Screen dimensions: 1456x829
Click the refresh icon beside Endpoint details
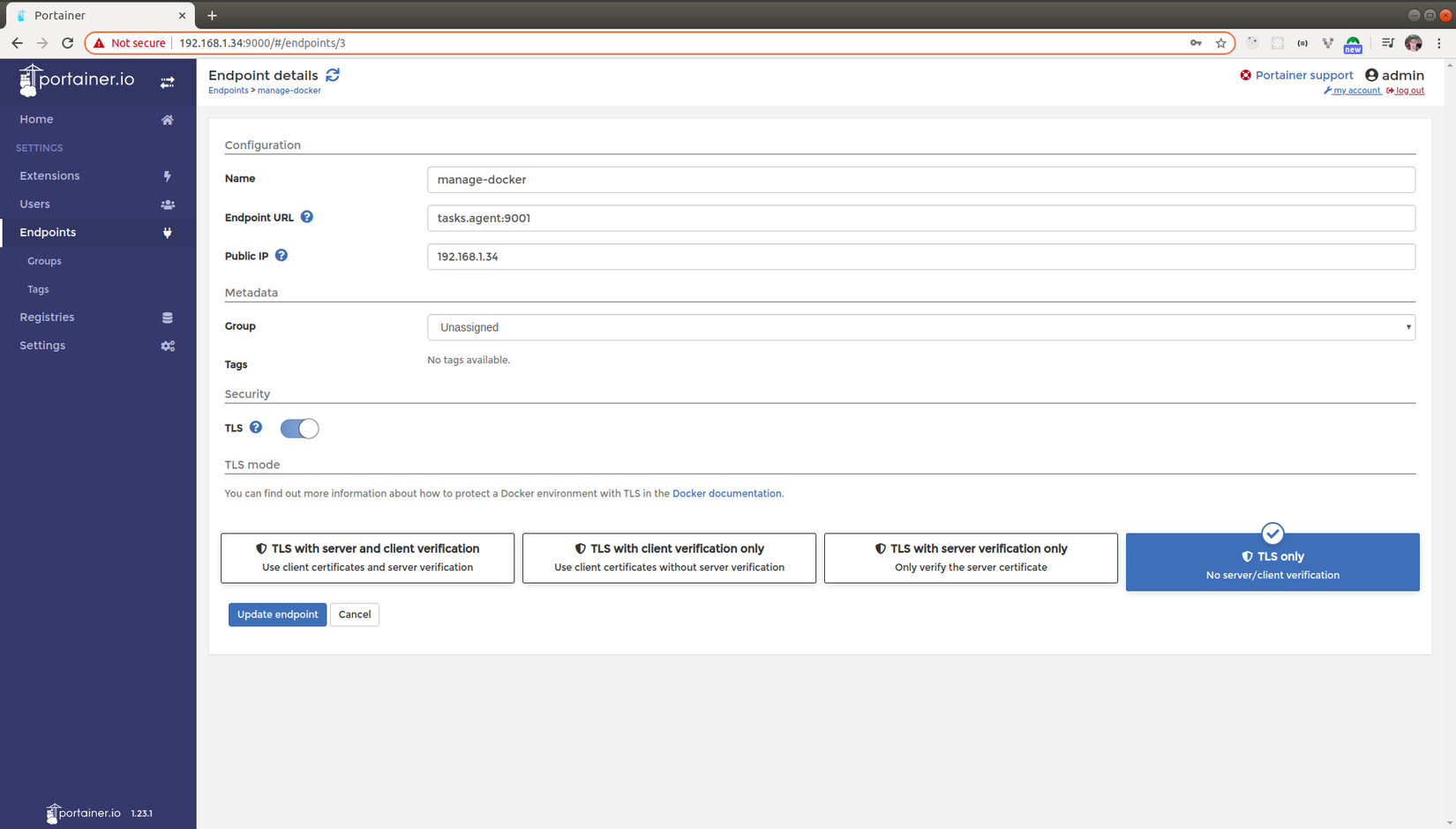(333, 75)
